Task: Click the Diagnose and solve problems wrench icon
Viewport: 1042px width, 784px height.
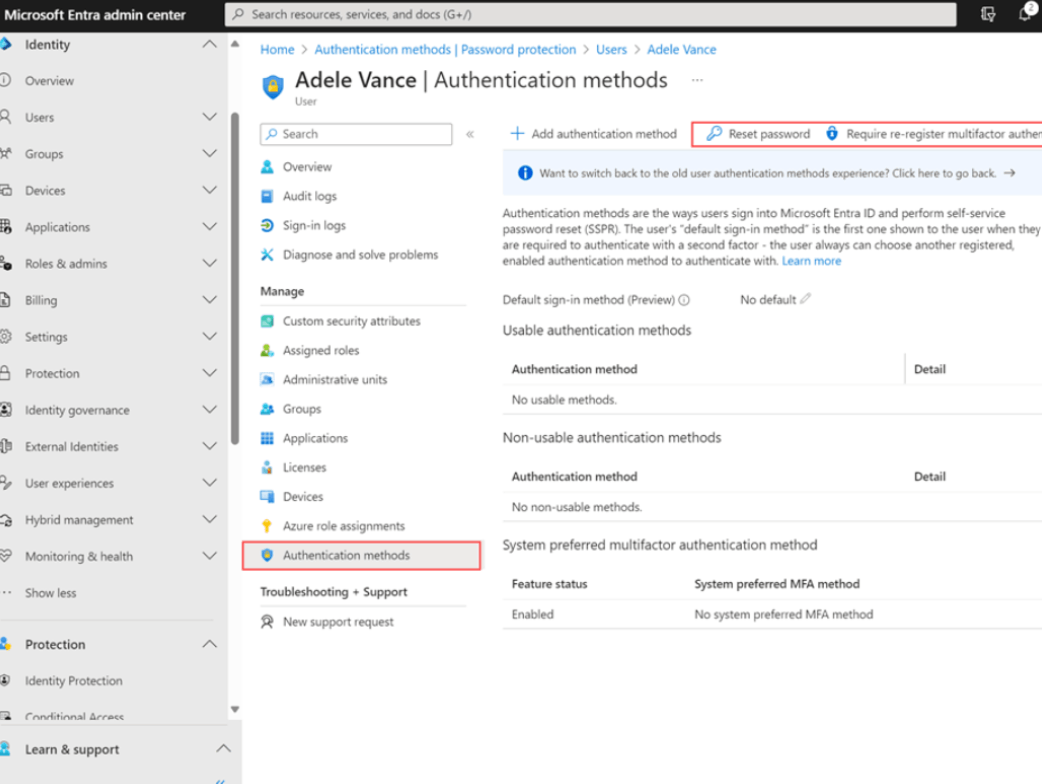Action: (266, 255)
